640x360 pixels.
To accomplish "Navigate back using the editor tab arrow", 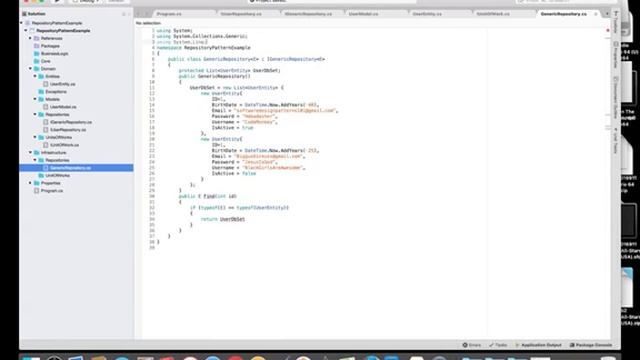I will pyautogui.click(x=138, y=14).
